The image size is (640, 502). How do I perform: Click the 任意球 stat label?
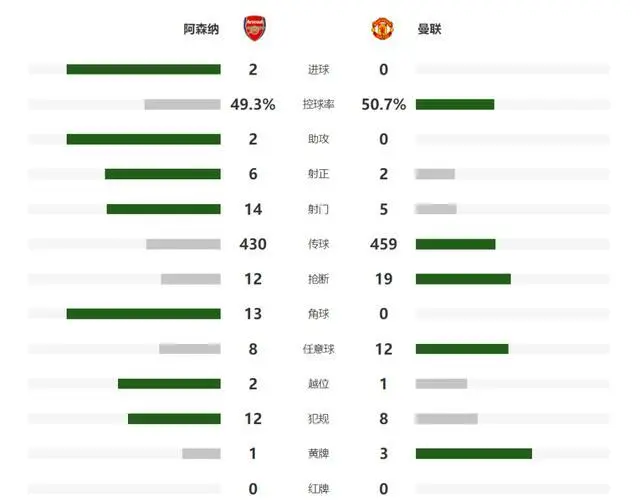coord(318,349)
